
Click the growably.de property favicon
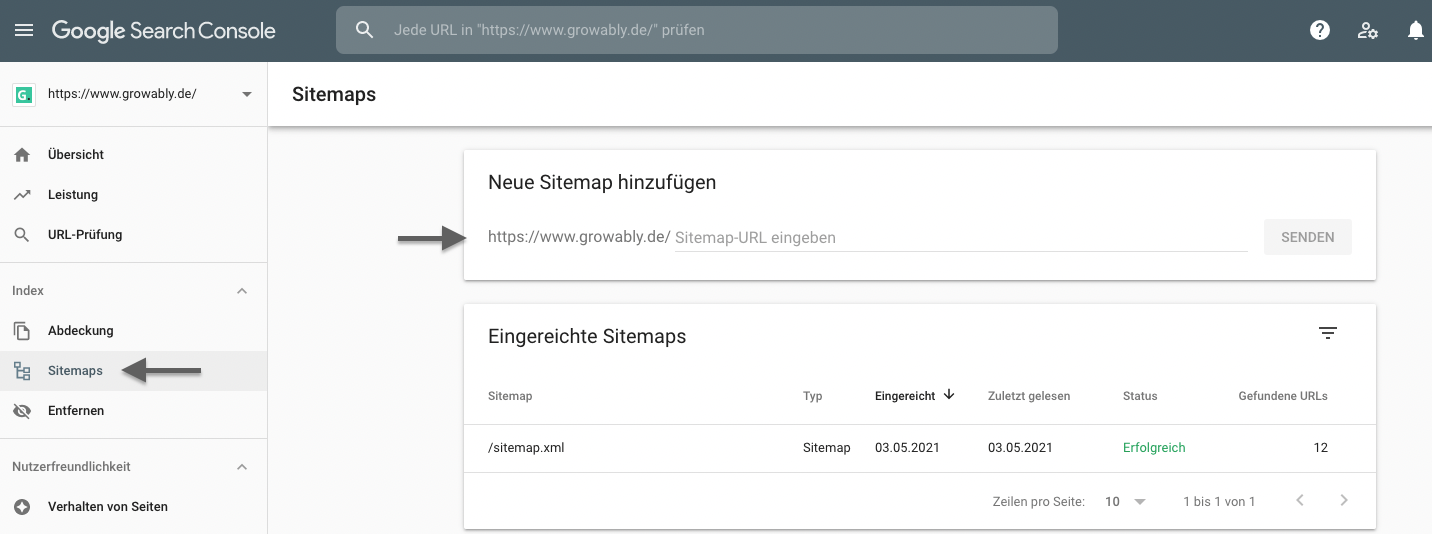pos(23,94)
